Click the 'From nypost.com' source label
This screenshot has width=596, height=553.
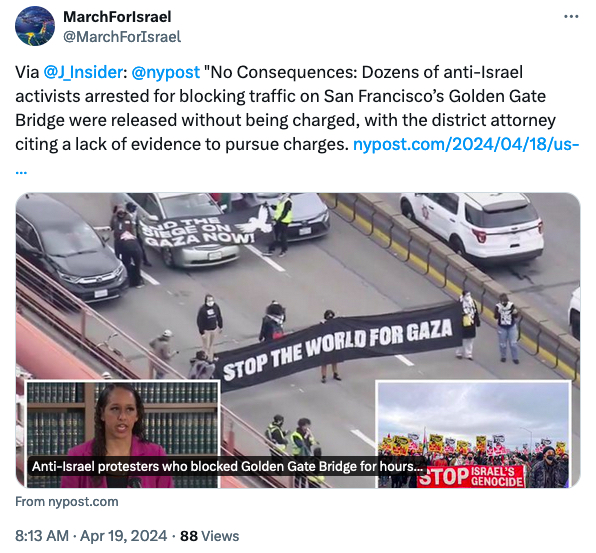pos(67,502)
